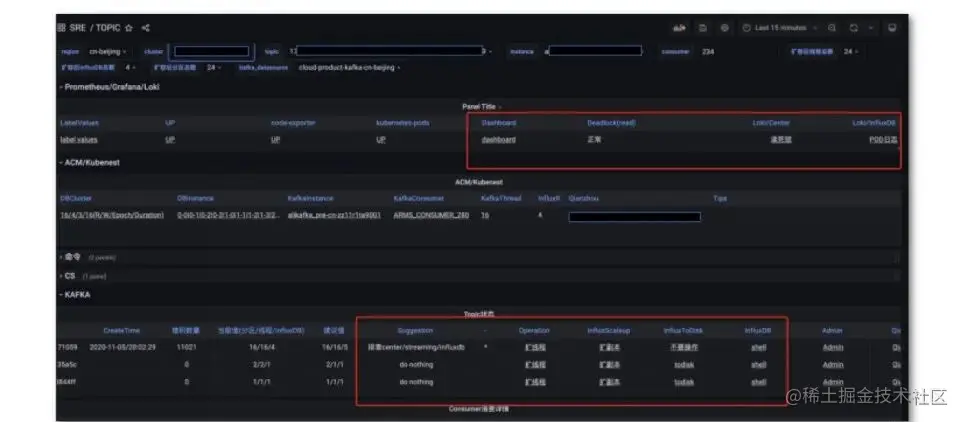The width and height of the screenshot is (962, 422).
Task: Refresh the dashboard
Action: click(853, 28)
